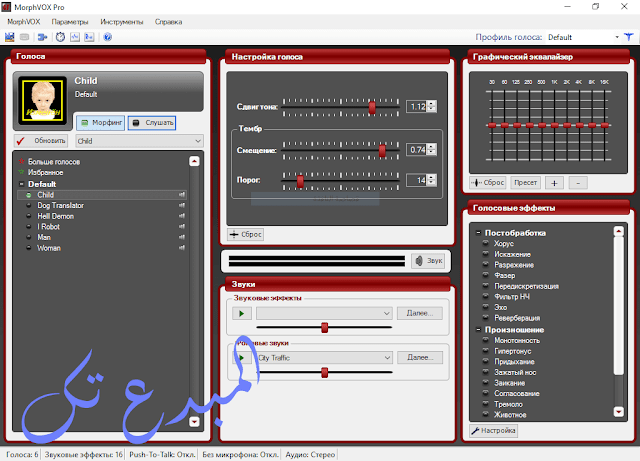
Task: Play the City Traffic background sound
Action: (x=240, y=357)
